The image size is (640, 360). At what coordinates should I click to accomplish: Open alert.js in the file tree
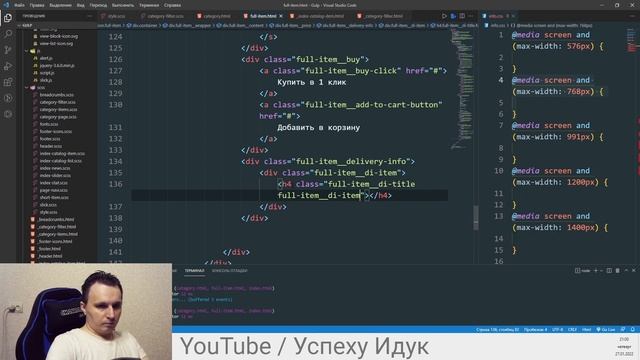pos(46,58)
